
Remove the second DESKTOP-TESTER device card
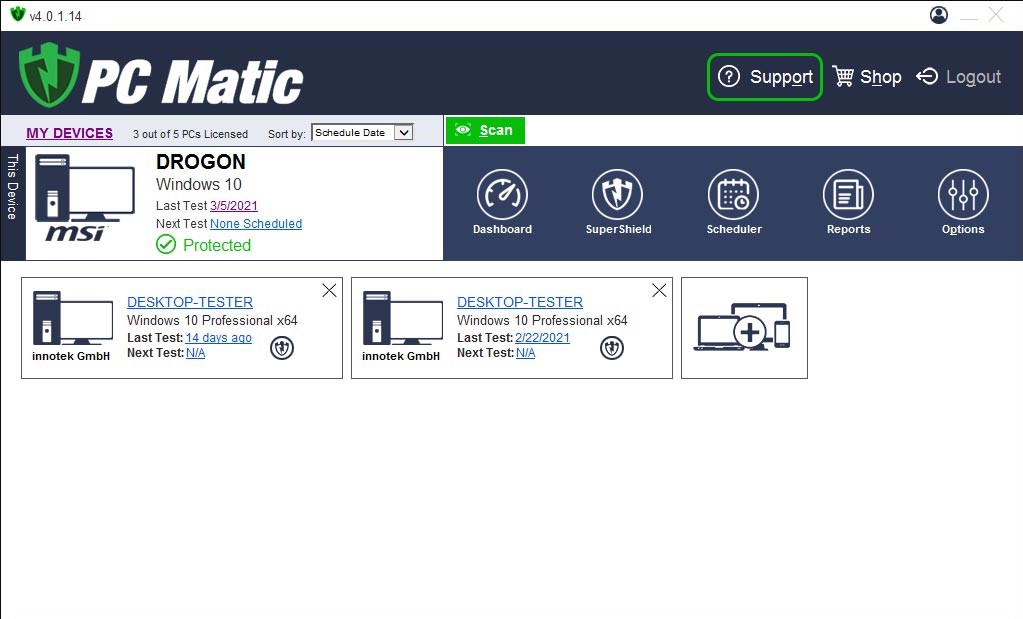pos(659,290)
